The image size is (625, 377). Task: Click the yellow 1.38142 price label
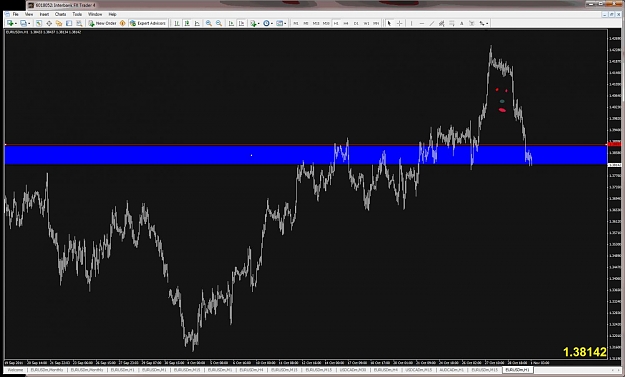click(x=584, y=352)
